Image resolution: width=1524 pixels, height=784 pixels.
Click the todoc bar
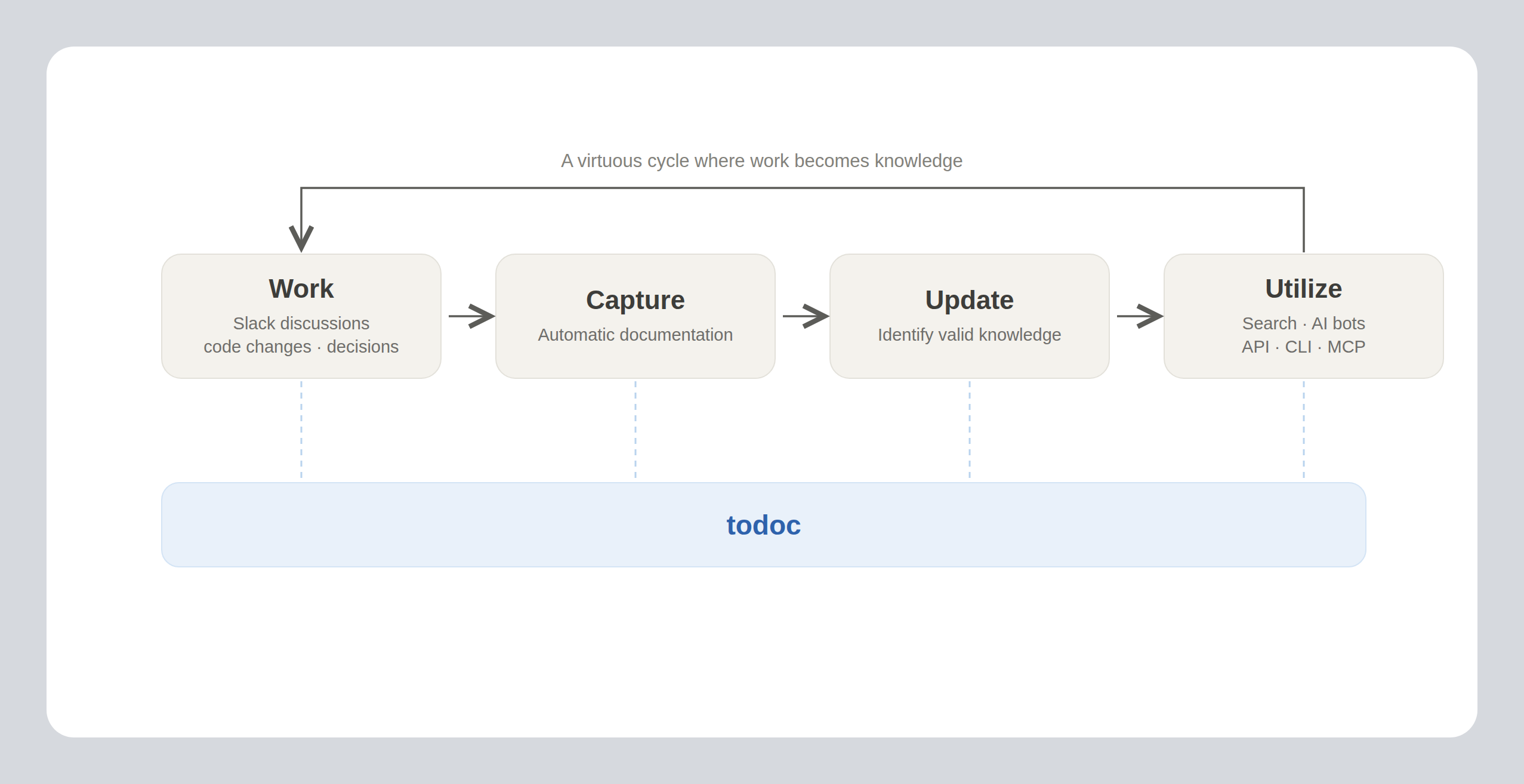pos(764,525)
